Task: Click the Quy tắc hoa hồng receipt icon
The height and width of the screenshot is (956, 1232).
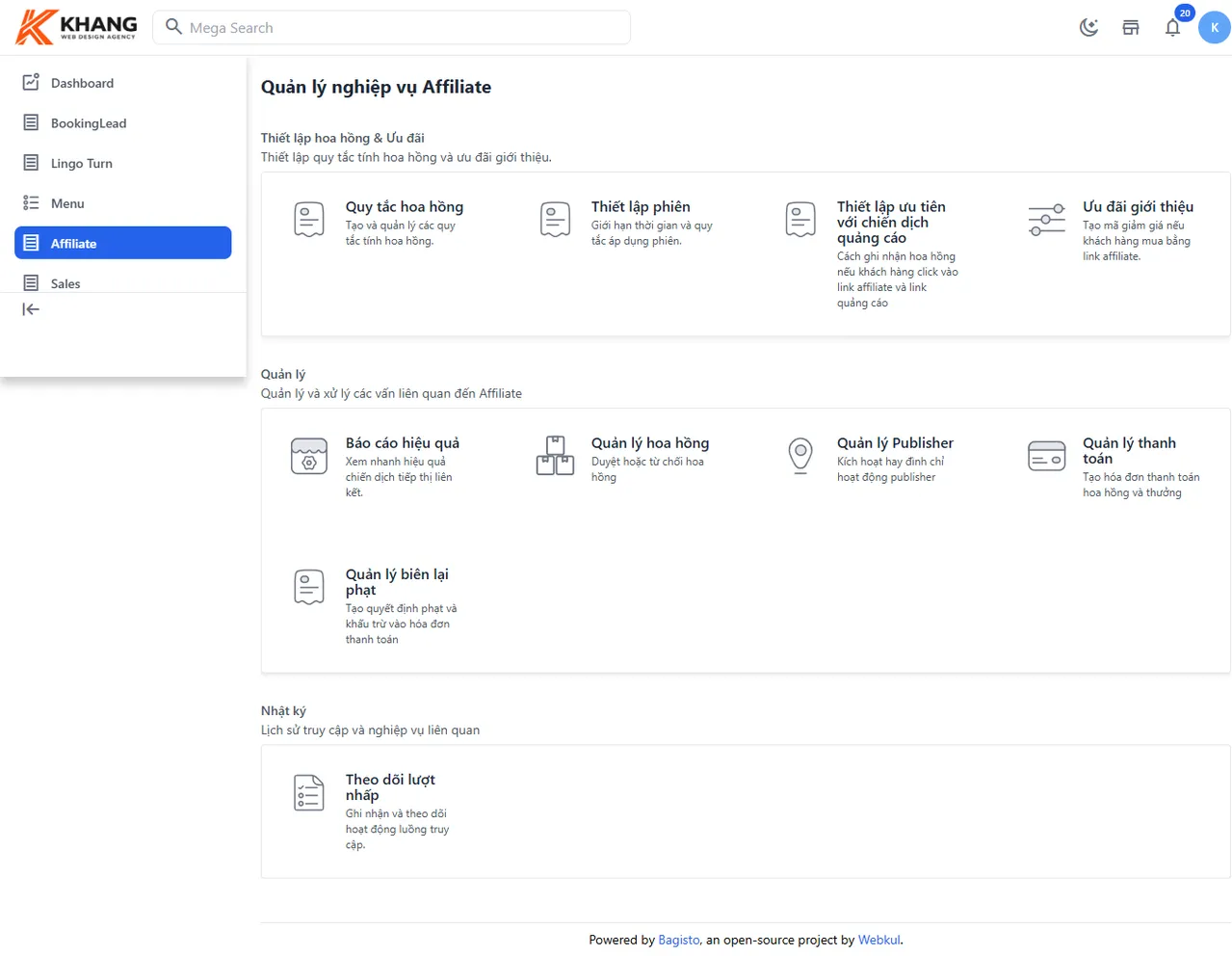Action: click(x=309, y=220)
